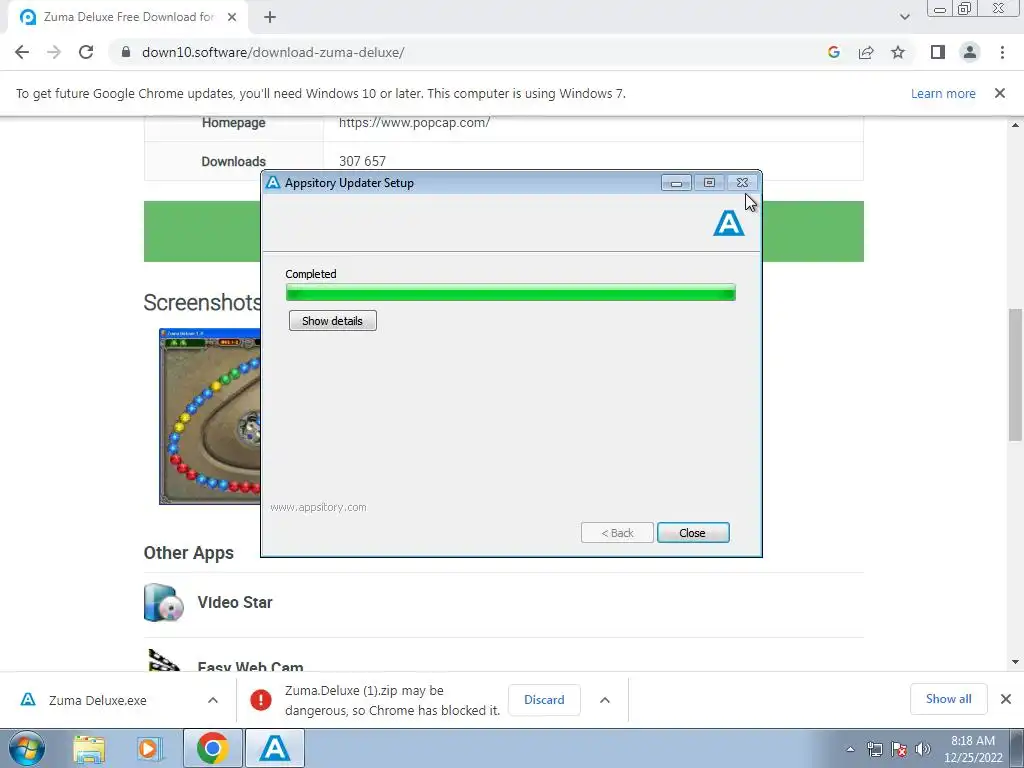Click the red danger warning icon
1024x768 pixels.
coord(261,700)
